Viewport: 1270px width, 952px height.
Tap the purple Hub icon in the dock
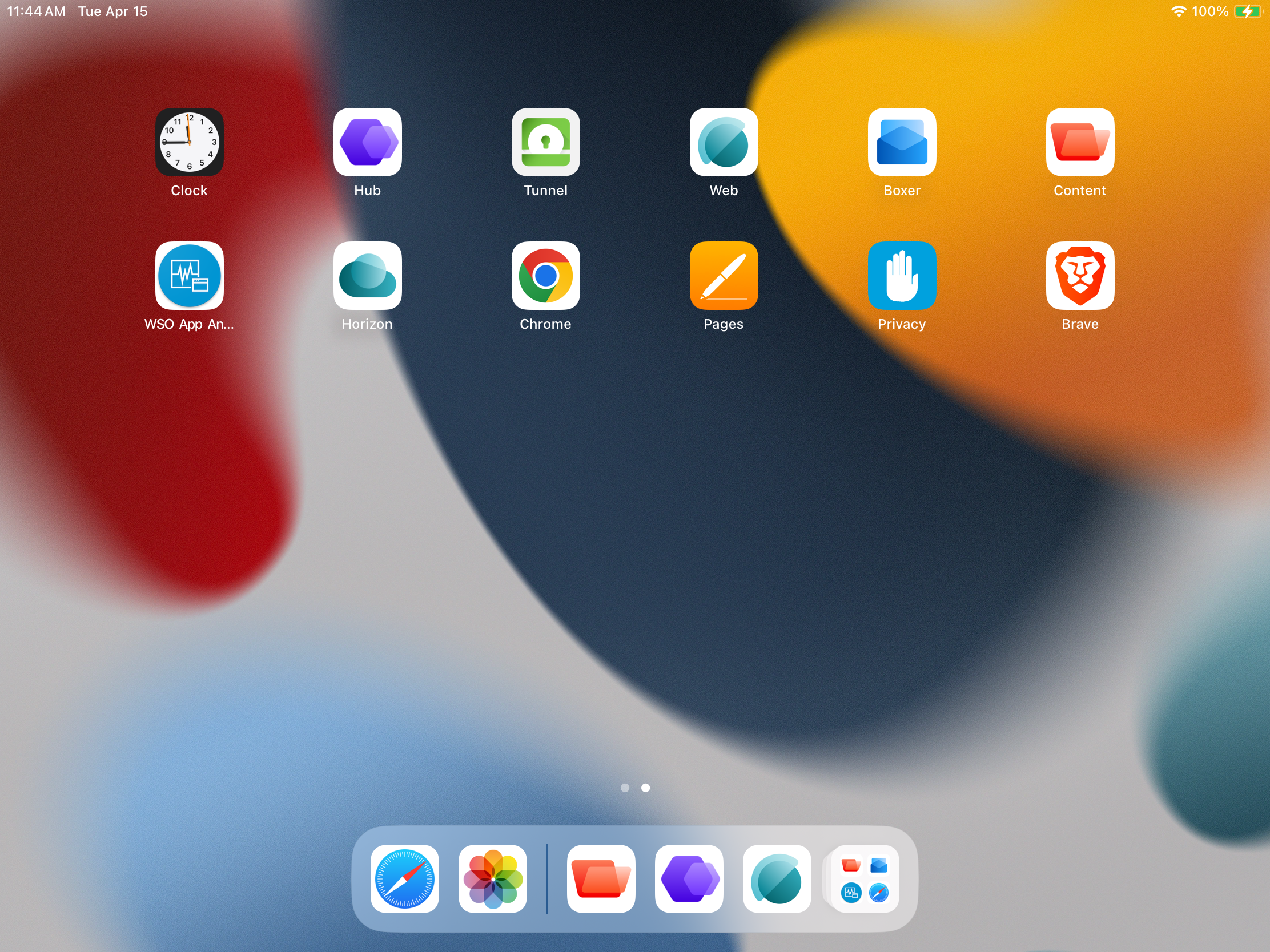[x=689, y=878]
